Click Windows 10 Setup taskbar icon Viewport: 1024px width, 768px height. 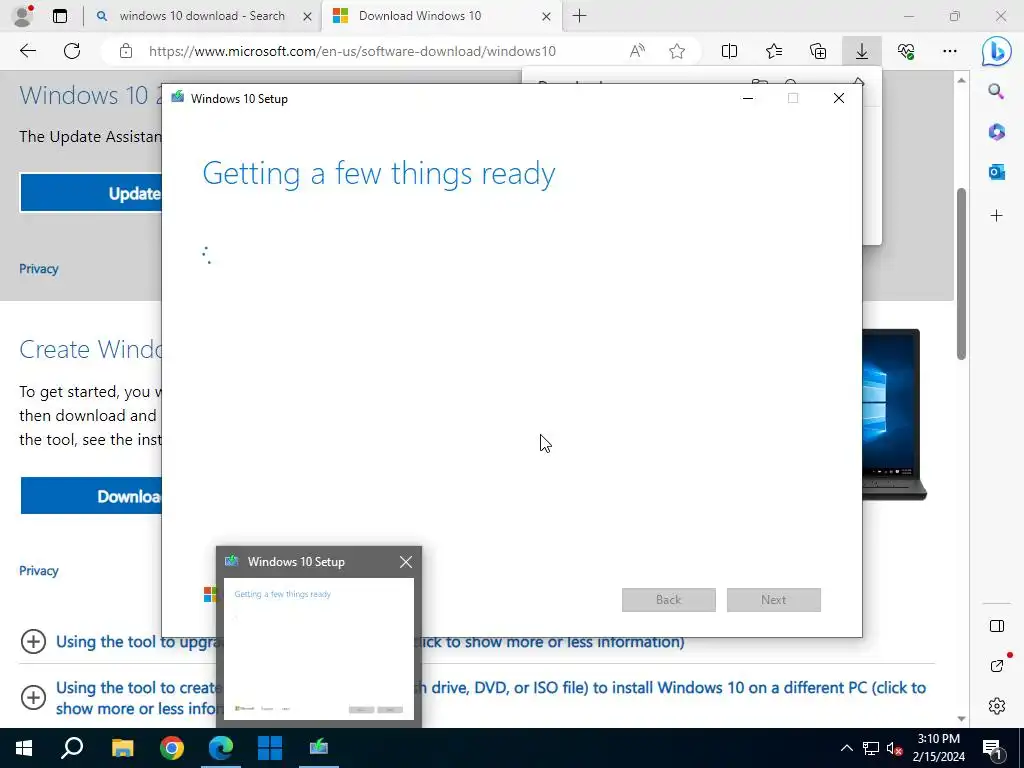(x=319, y=748)
